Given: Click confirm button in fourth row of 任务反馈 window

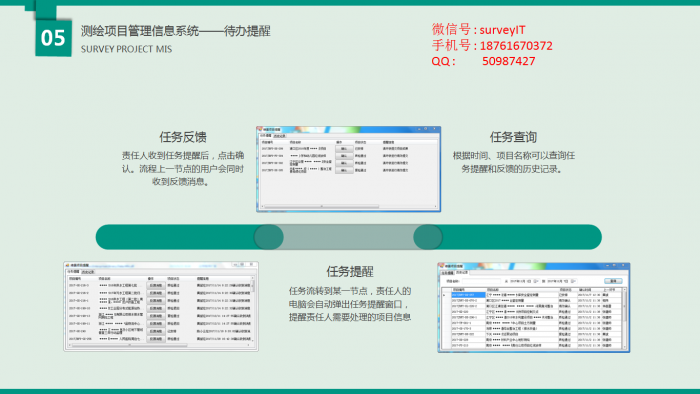Looking at the screenshot, I should coord(344,170).
